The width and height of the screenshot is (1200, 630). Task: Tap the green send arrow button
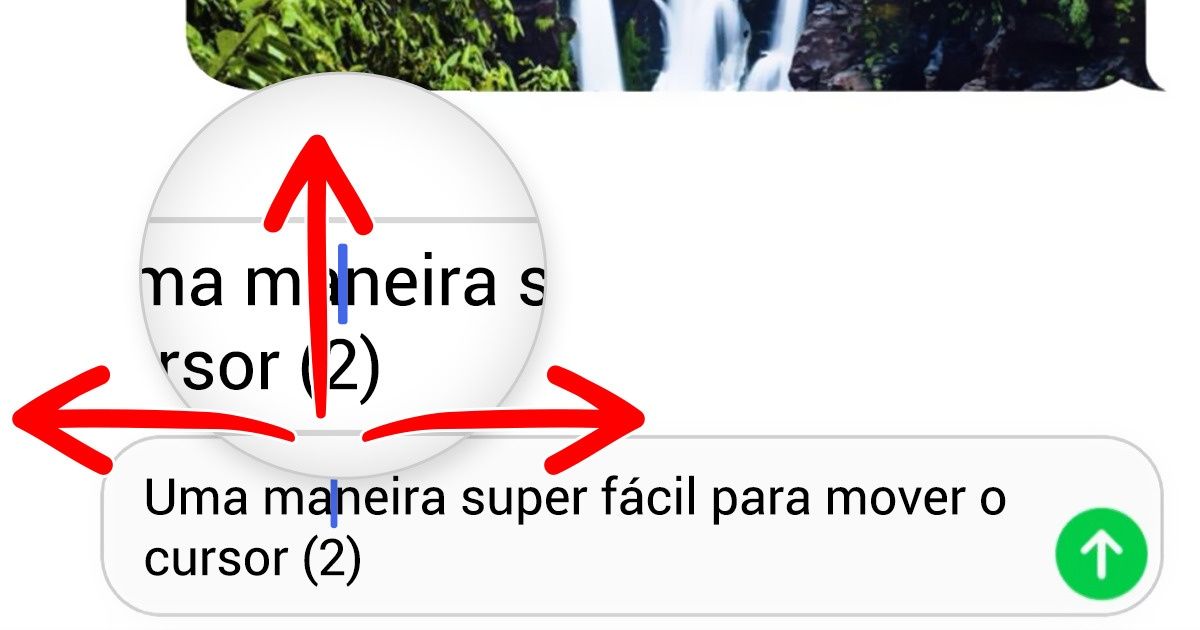1101,555
